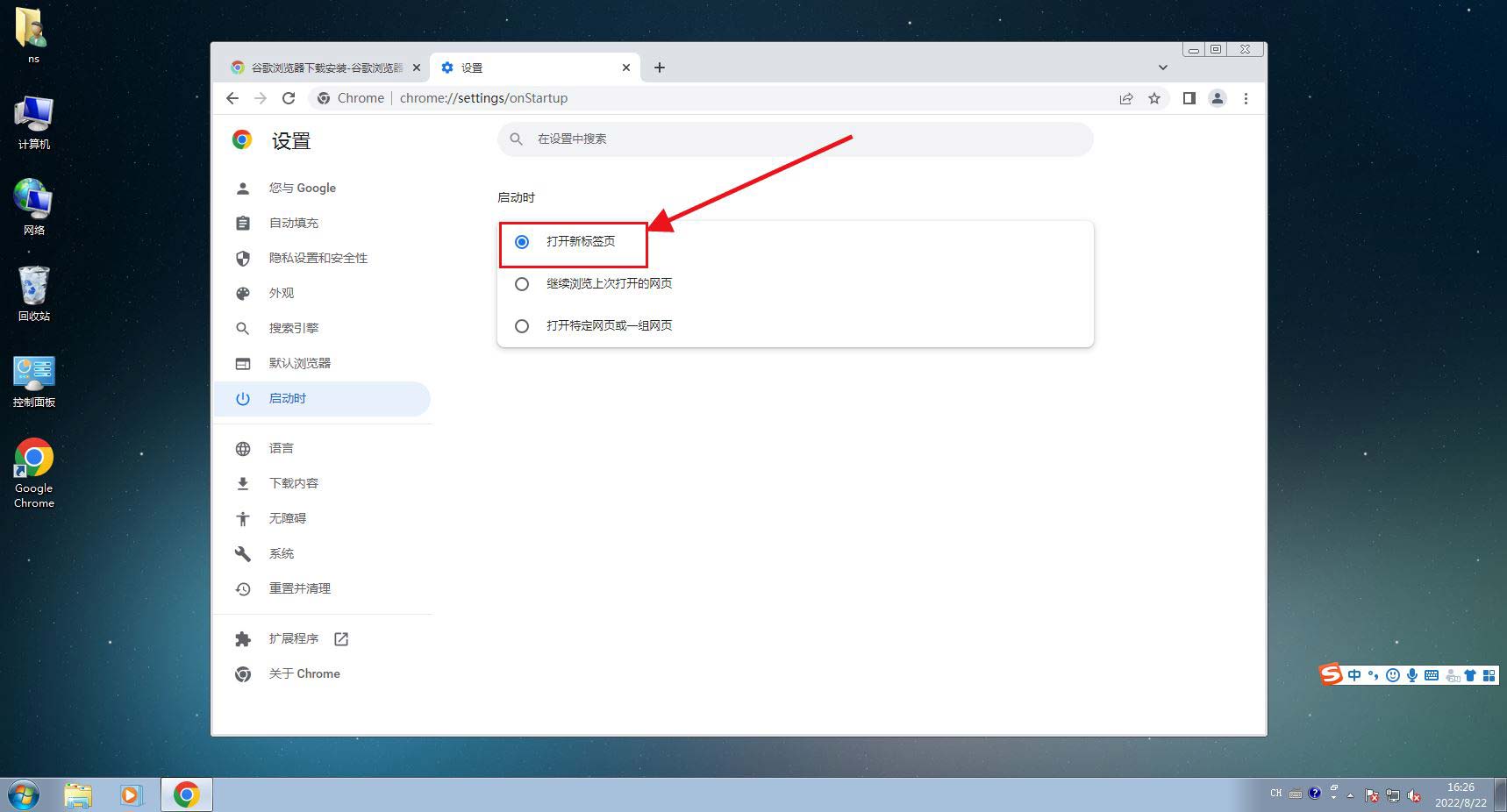Click the tray volume muted icon
1507x812 pixels.
1414,795
